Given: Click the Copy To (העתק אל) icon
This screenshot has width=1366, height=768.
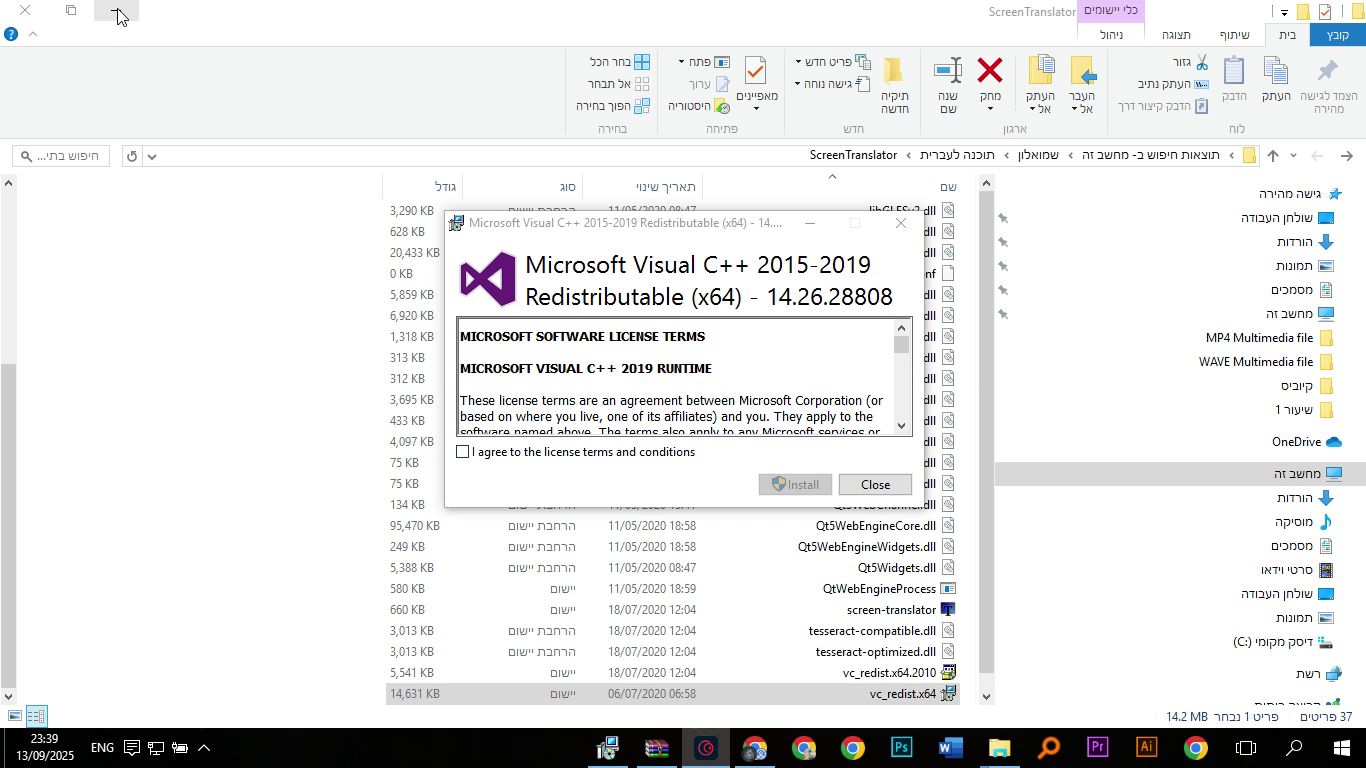Looking at the screenshot, I should [x=1041, y=70].
